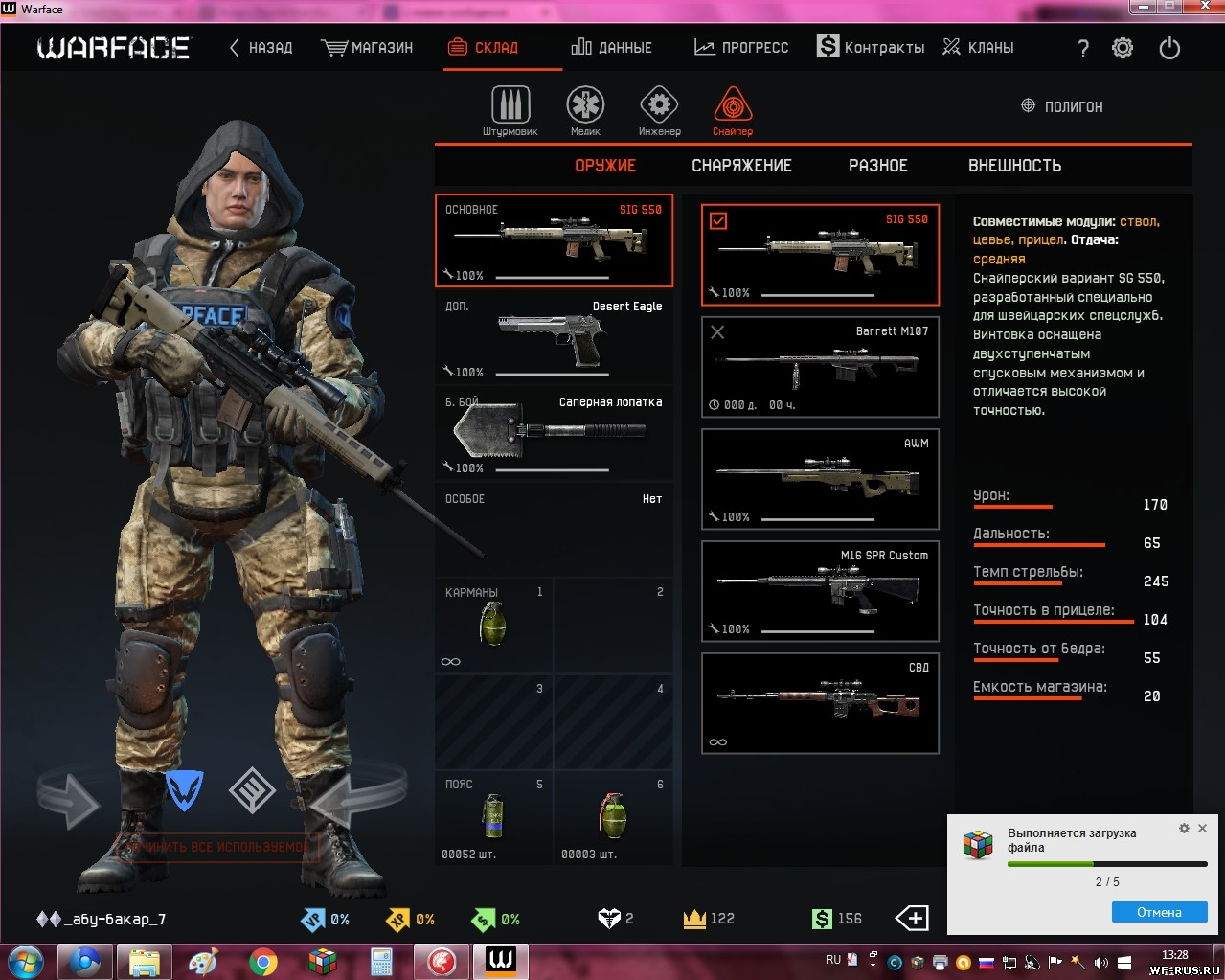Open the Calculator from the taskbar

point(382,961)
